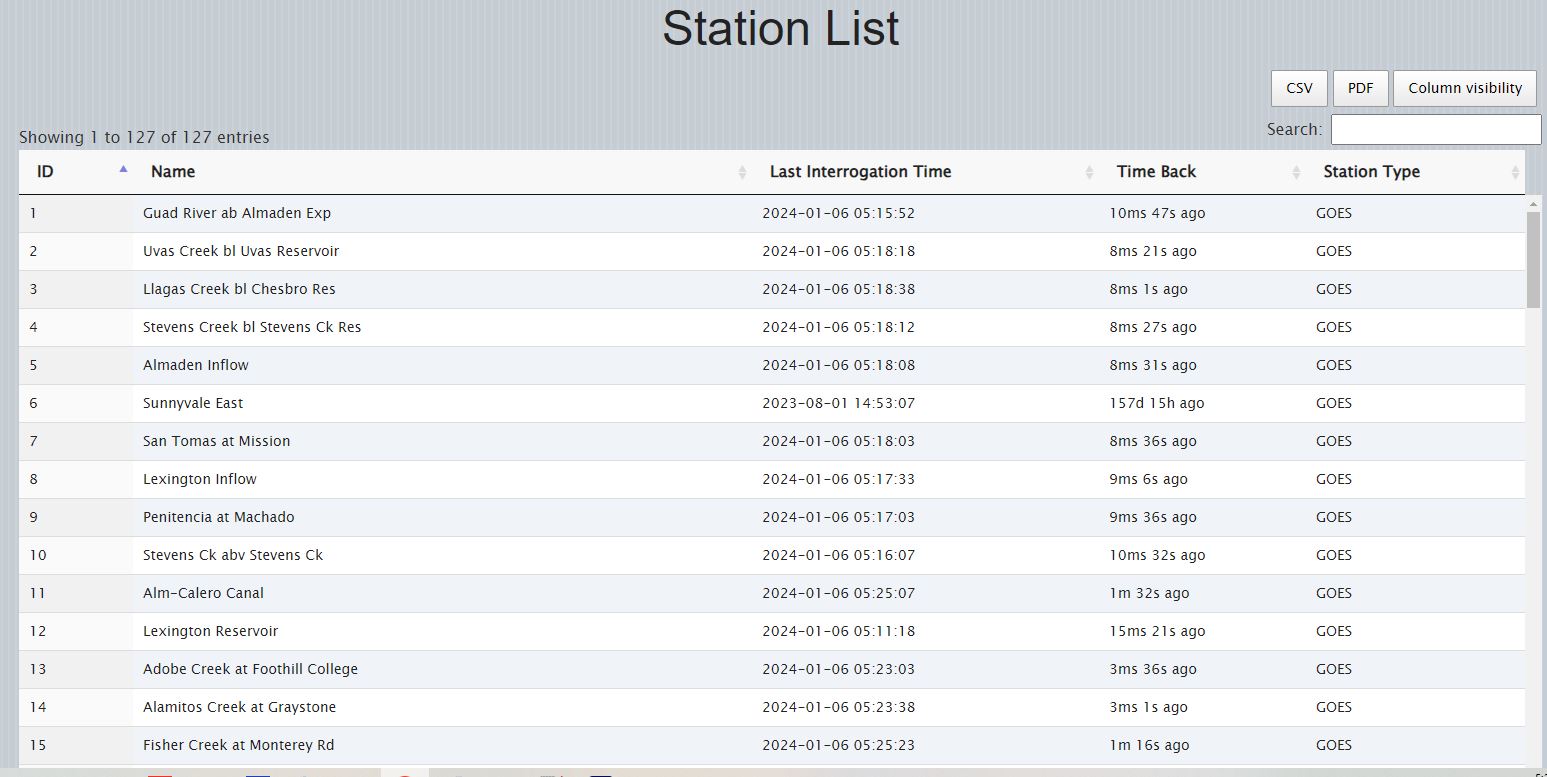Screen dimensions: 1547x777
Task: Export the table with the CSV button
Action: point(1299,88)
